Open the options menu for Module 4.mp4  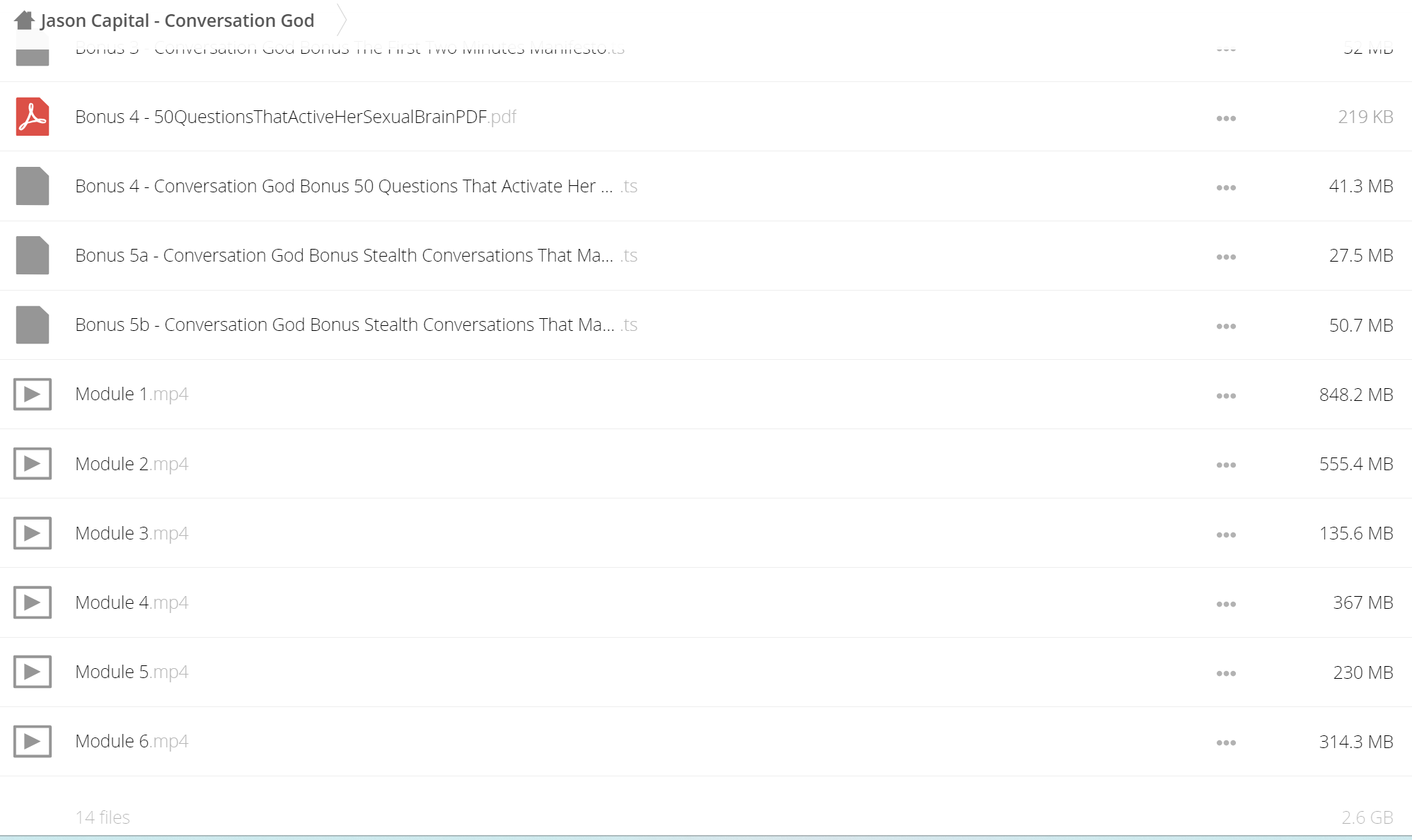pyautogui.click(x=1226, y=604)
